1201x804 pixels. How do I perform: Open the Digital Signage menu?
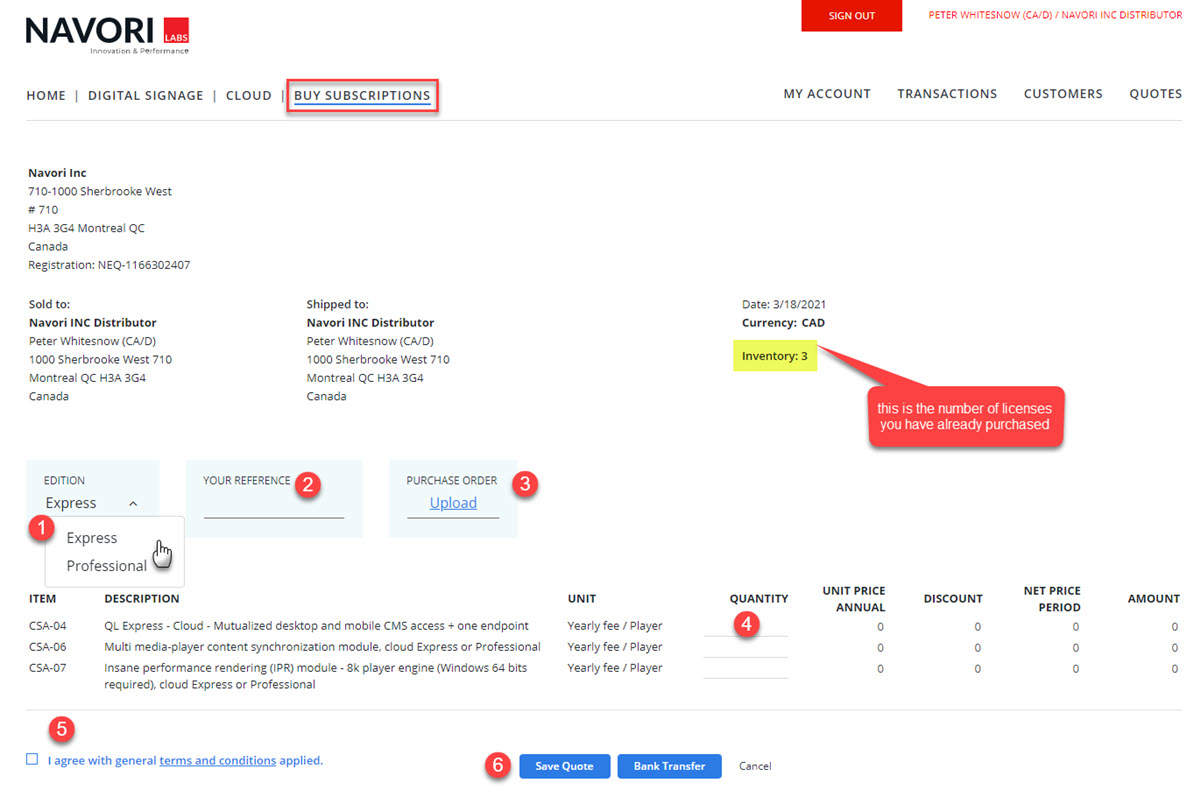click(x=145, y=96)
